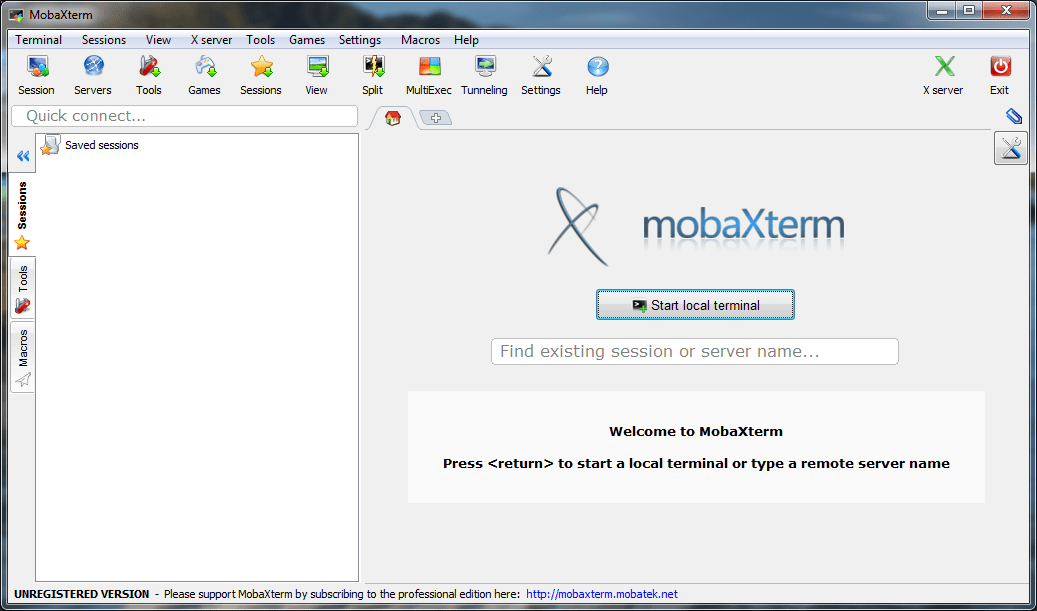This screenshot has height=611, width=1037.
Task: Click the tools button below the paperclip
Action: point(1011,147)
